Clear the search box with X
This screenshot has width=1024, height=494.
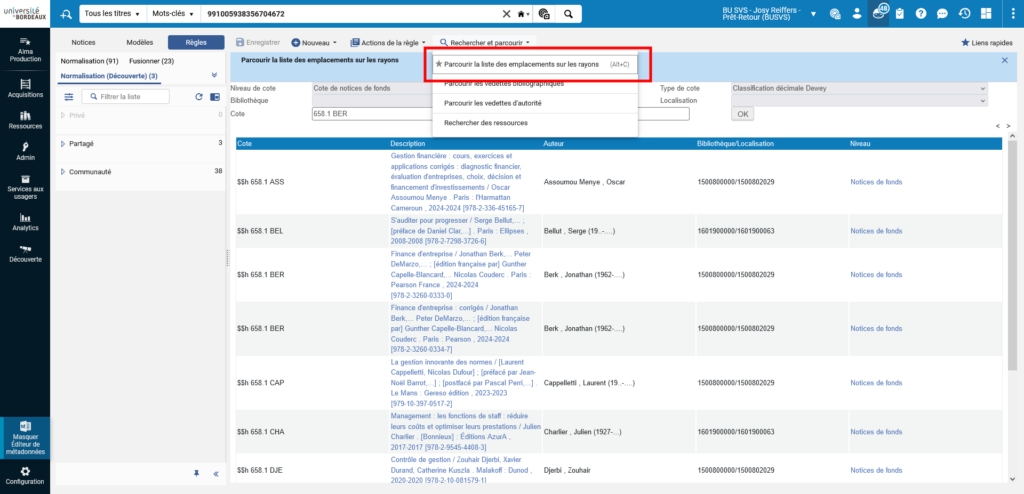pyautogui.click(x=507, y=14)
